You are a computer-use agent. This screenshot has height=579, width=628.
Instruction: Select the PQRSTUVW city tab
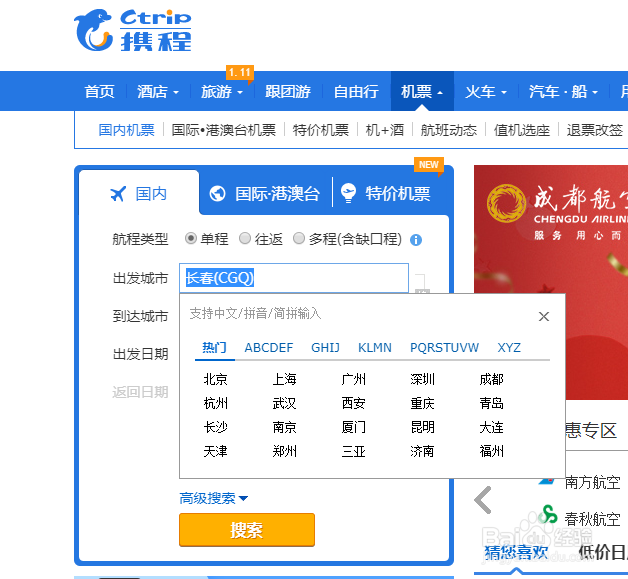tap(444, 348)
